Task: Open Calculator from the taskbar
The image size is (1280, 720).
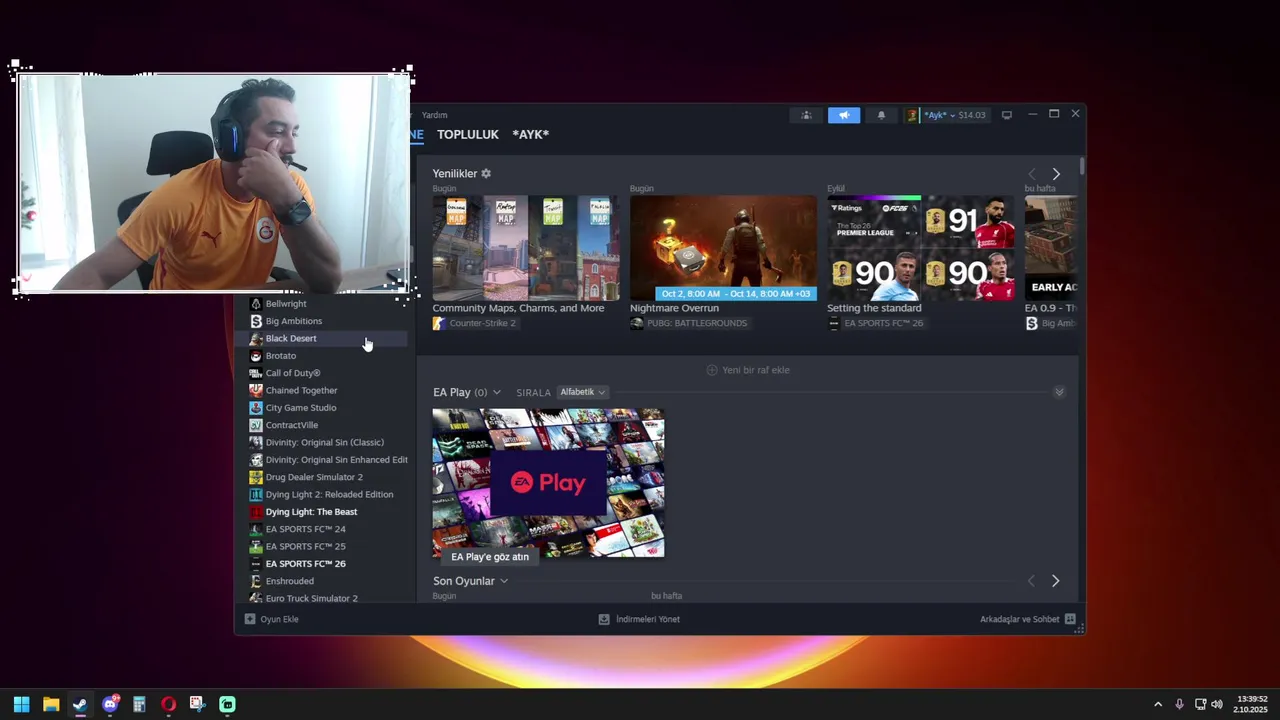Action: coord(139,704)
